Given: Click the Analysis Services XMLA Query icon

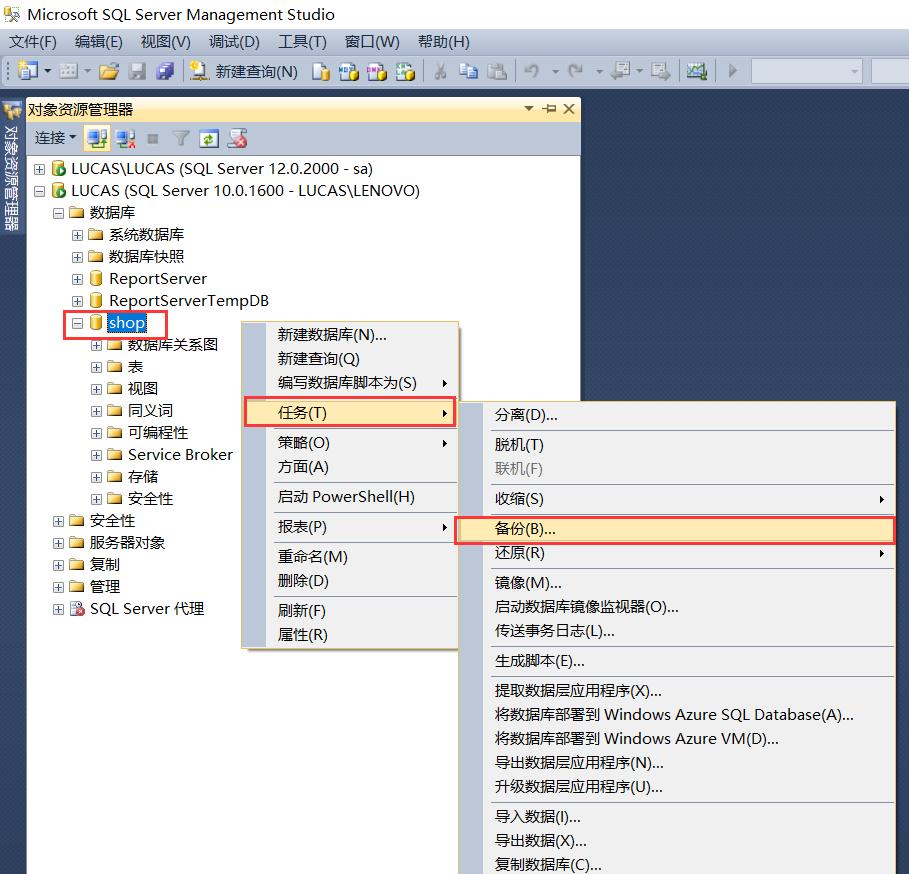Looking at the screenshot, I should (405, 71).
